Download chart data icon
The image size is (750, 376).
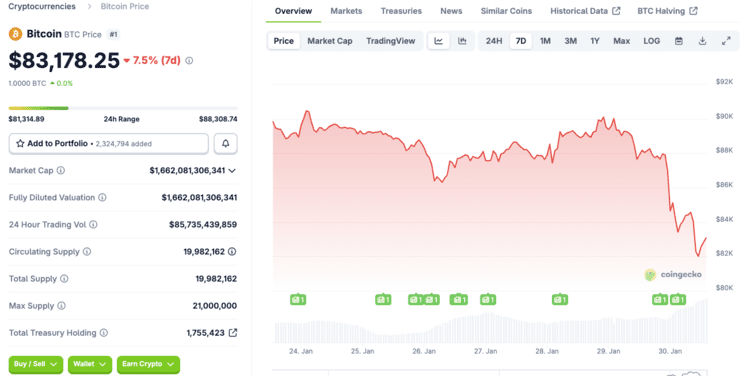702,41
